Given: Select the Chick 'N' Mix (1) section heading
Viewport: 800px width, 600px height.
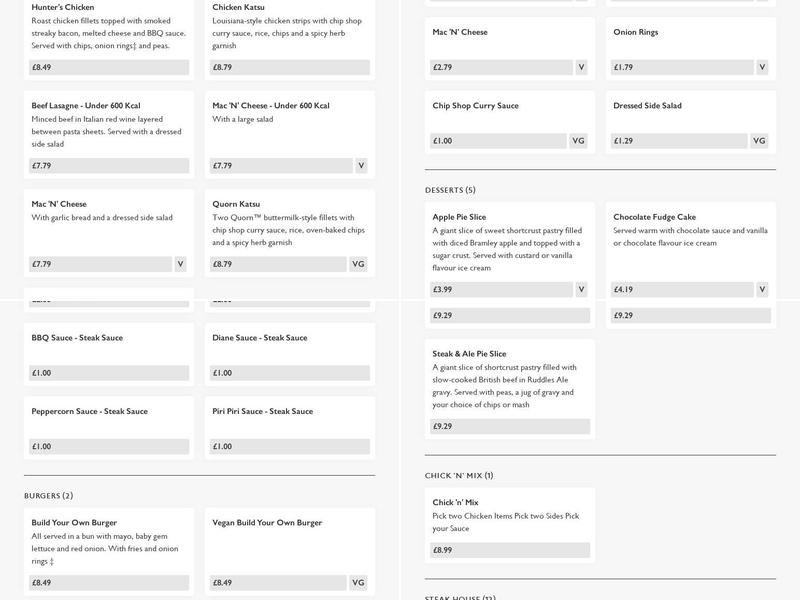Looking at the screenshot, I should pyautogui.click(x=459, y=475).
